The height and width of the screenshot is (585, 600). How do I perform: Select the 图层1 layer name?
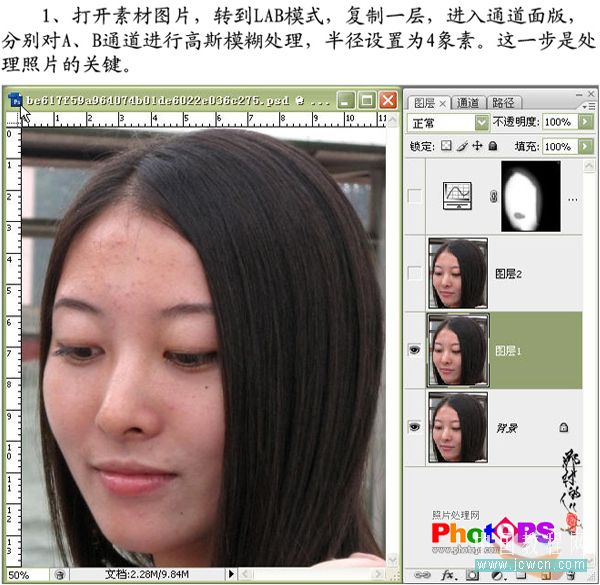point(508,351)
